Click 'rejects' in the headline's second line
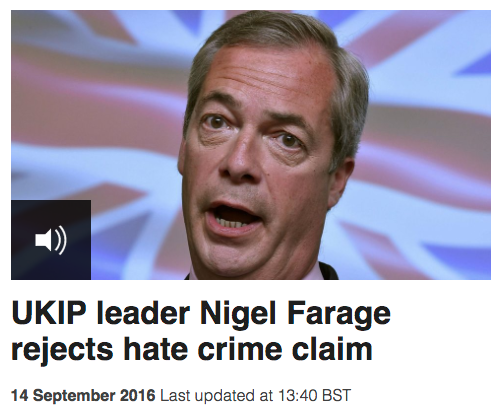The image size is (500, 405). click(x=62, y=350)
